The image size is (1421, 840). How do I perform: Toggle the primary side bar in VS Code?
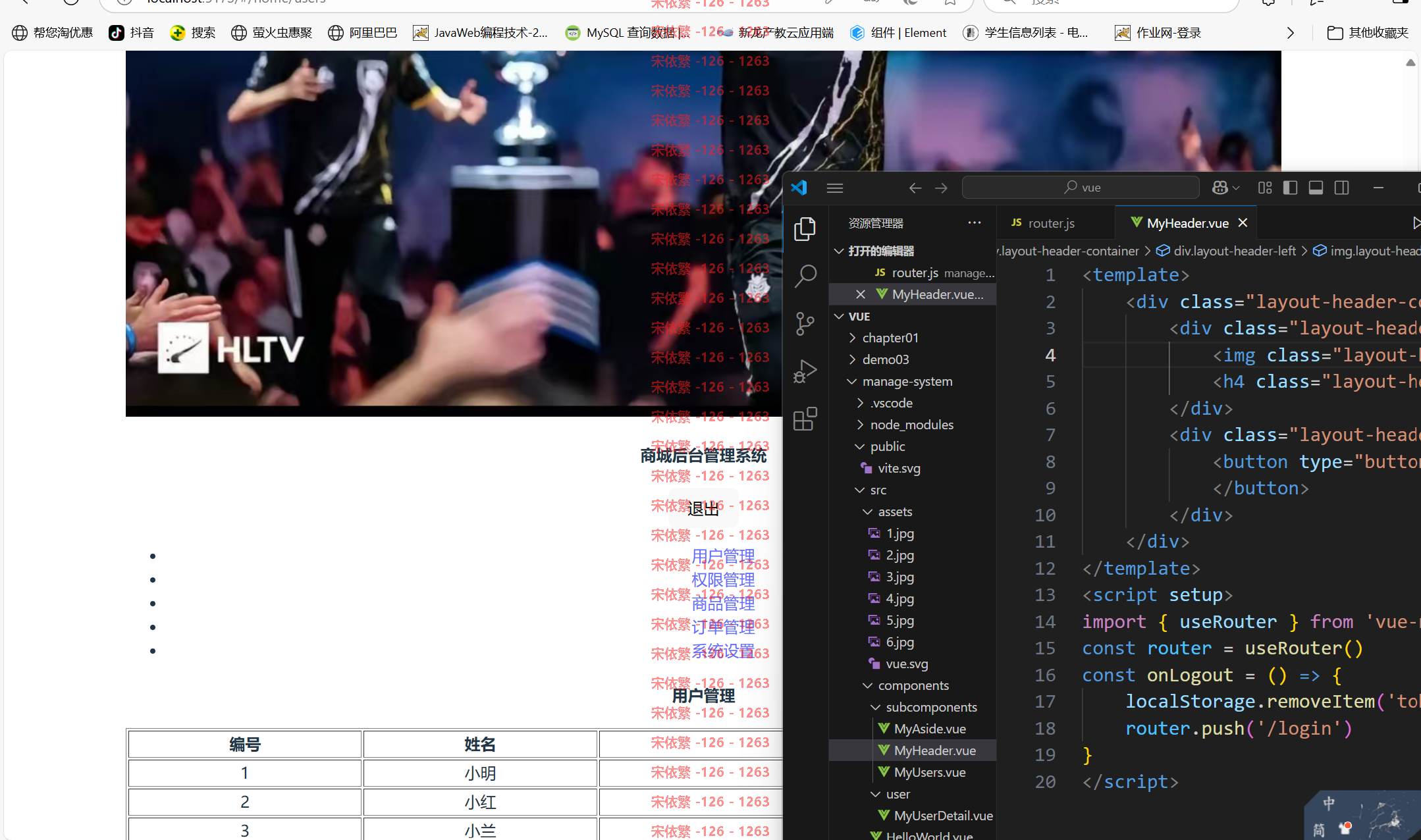pyautogui.click(x=1291, y=188)
